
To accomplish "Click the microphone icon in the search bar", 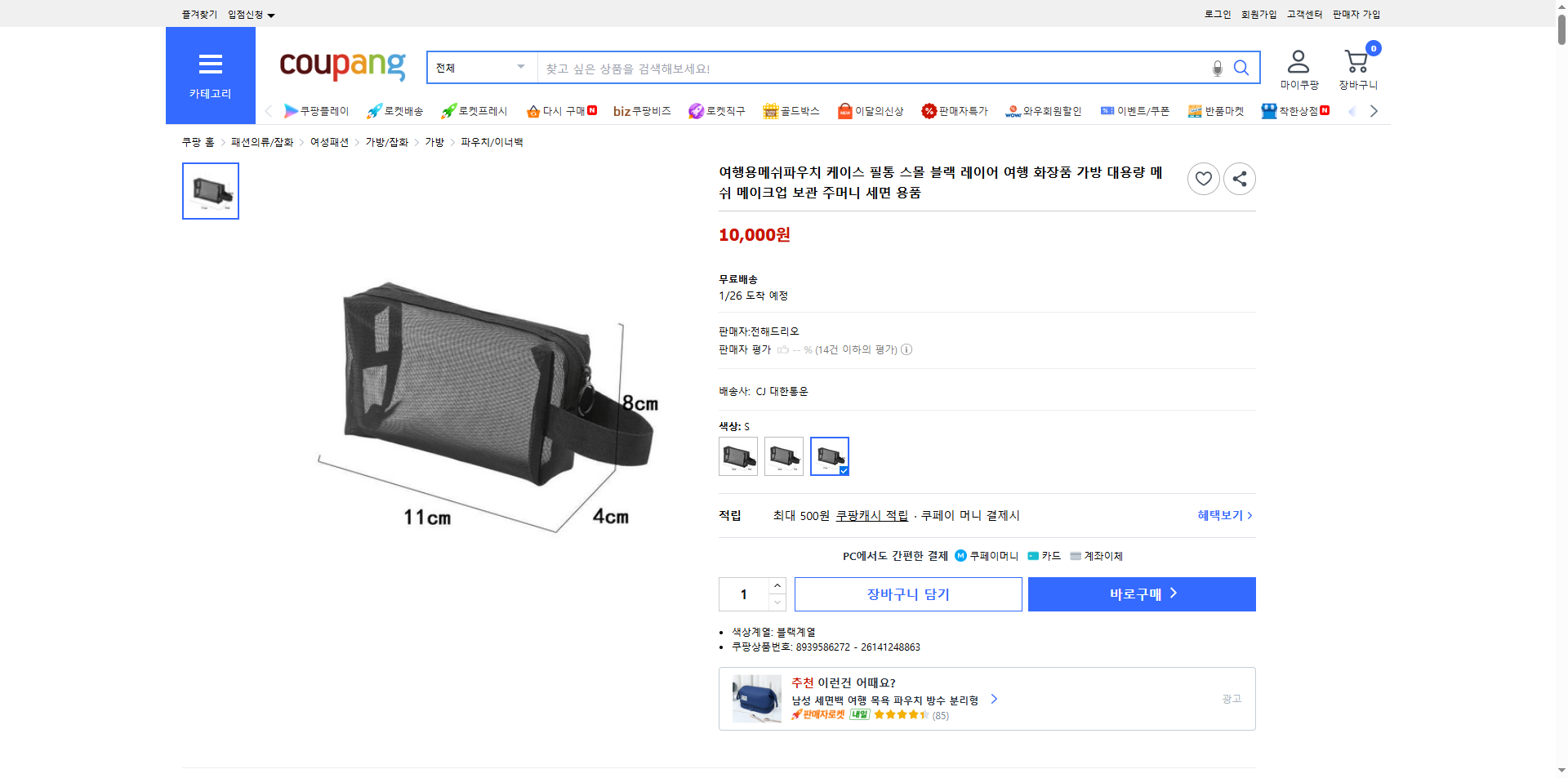I will [1216, 68].
